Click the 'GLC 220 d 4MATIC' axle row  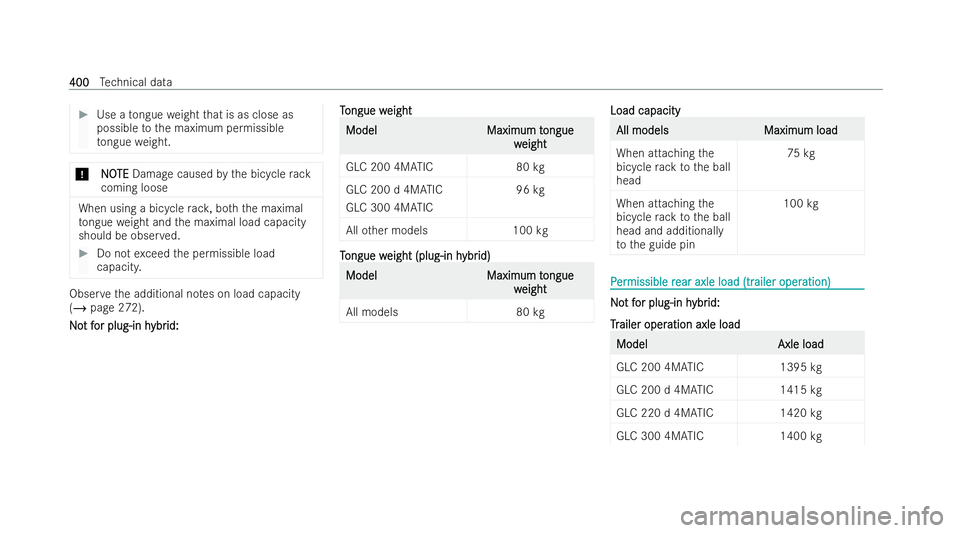(x=737, y=413)
